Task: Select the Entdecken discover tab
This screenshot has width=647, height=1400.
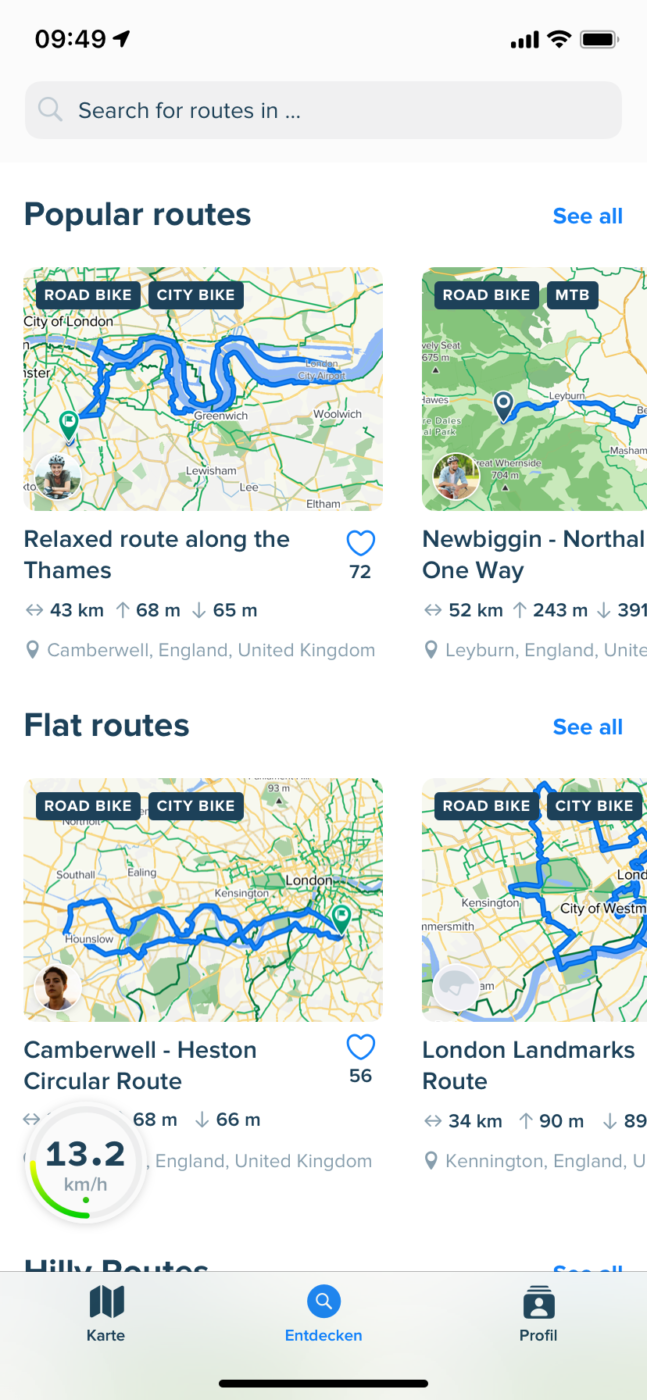Action: pos(323,1314)
